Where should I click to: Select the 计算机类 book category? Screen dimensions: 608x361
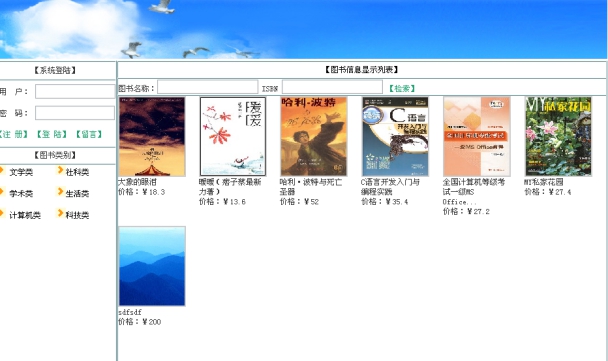25,215
